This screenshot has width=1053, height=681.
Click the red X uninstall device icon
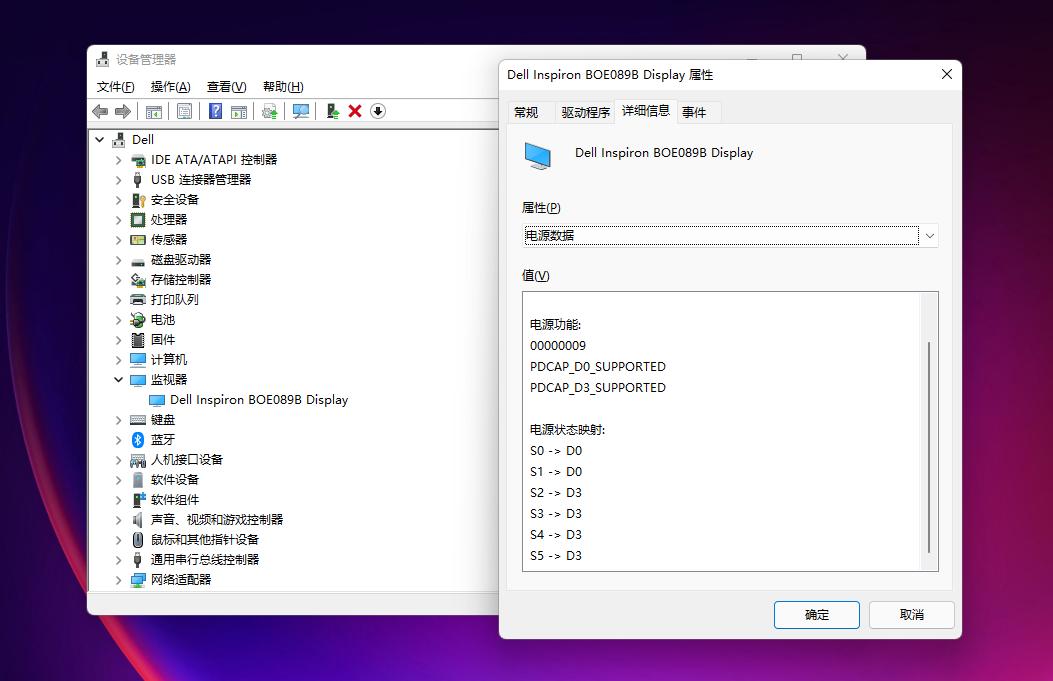pos(355,111)
